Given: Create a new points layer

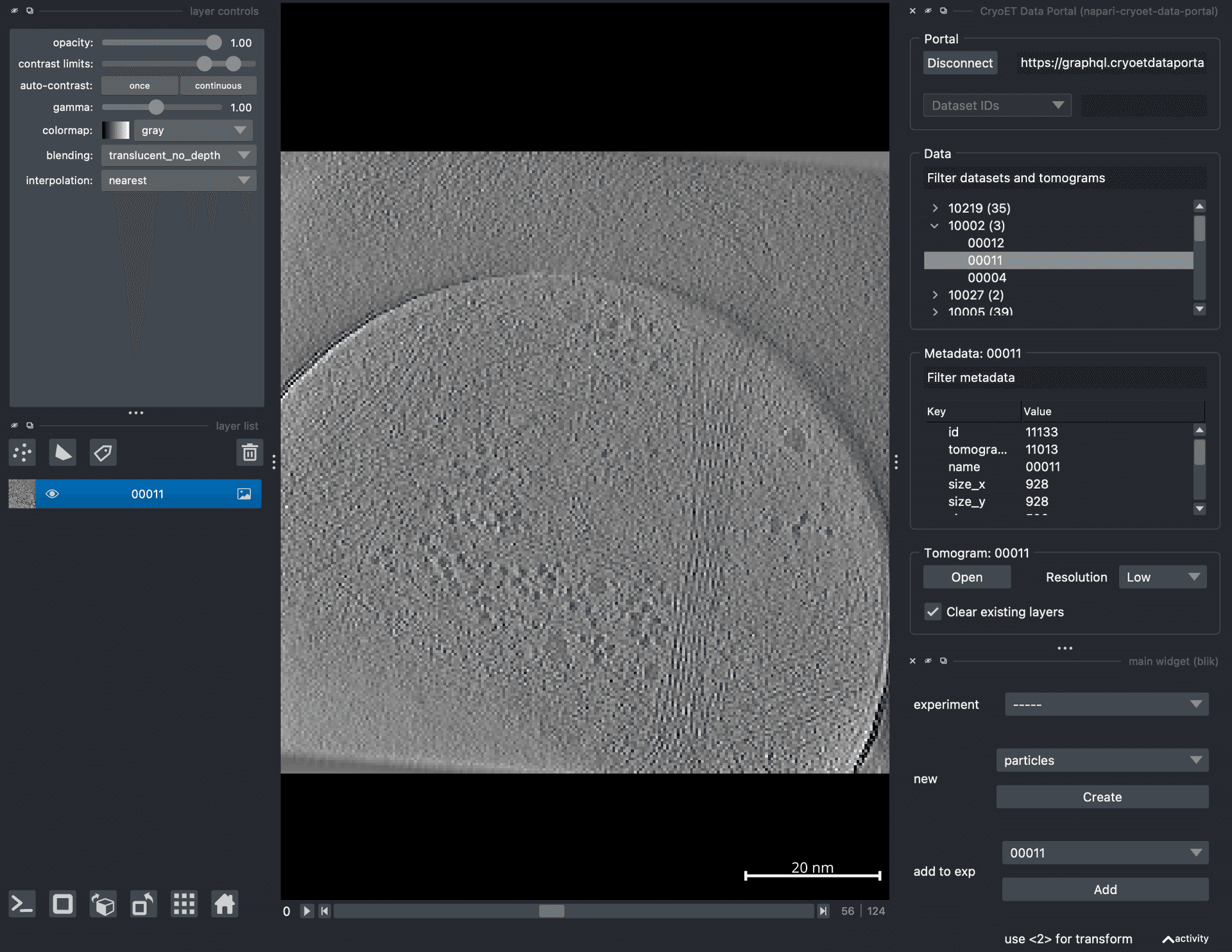Looking at the screenshot, I should coord(22,453).
